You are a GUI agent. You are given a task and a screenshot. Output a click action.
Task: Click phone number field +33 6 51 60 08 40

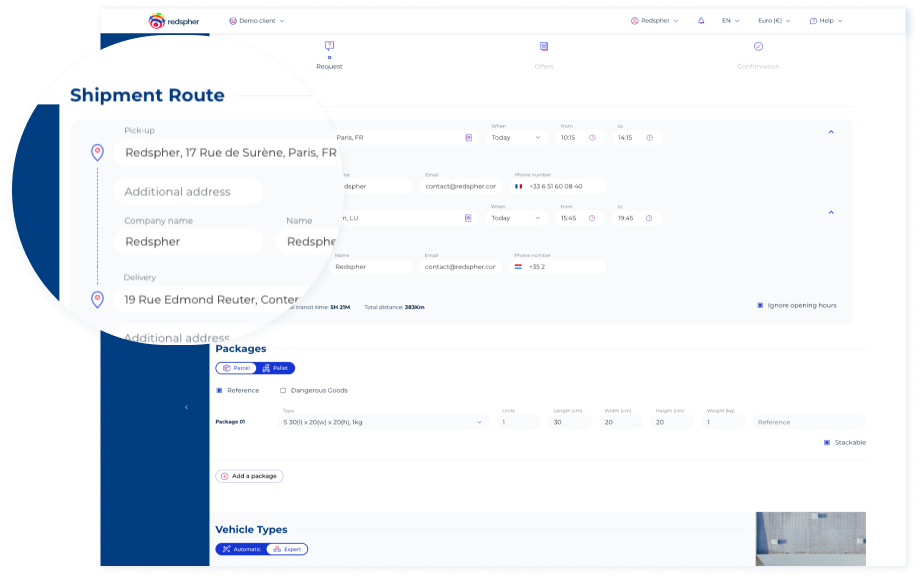click(557, 187)
